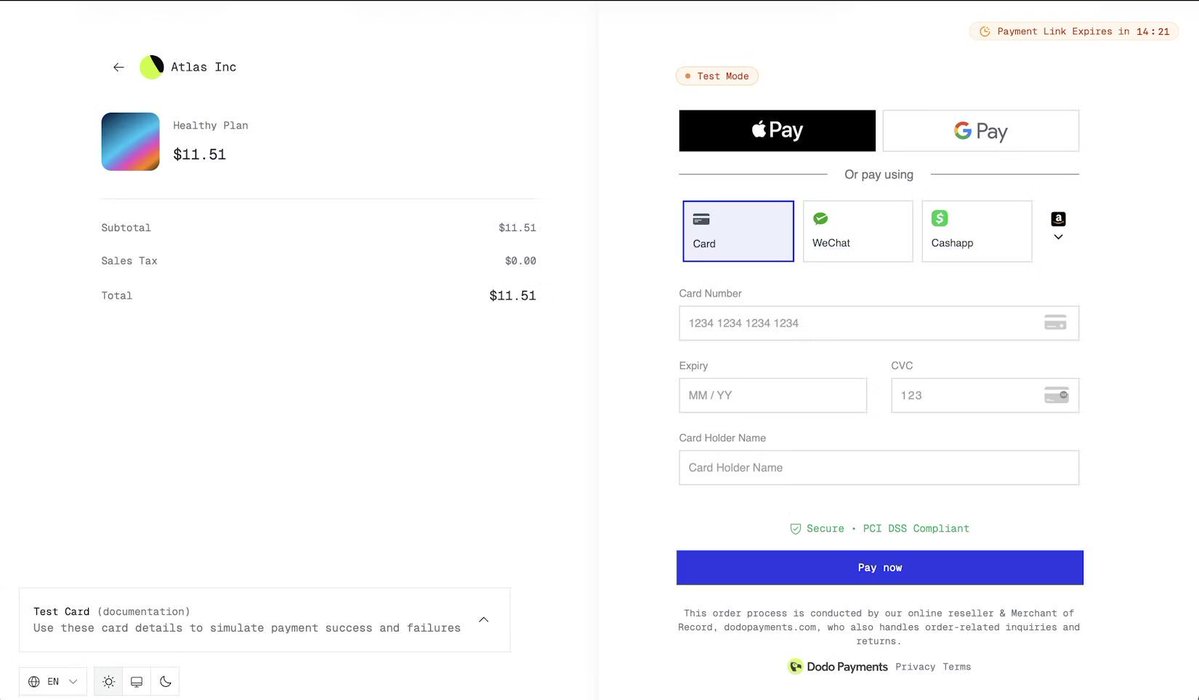Focus the Expiry MM / YY field

772,396
